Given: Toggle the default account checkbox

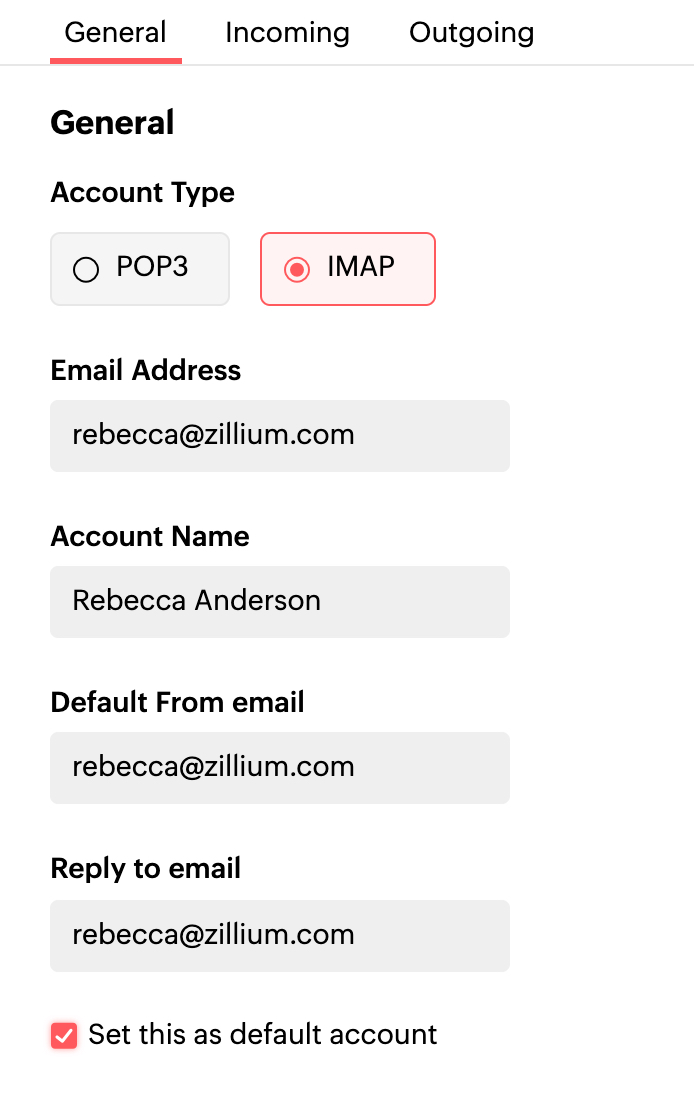Looking at the screenshot, I should coord(64,1035).
